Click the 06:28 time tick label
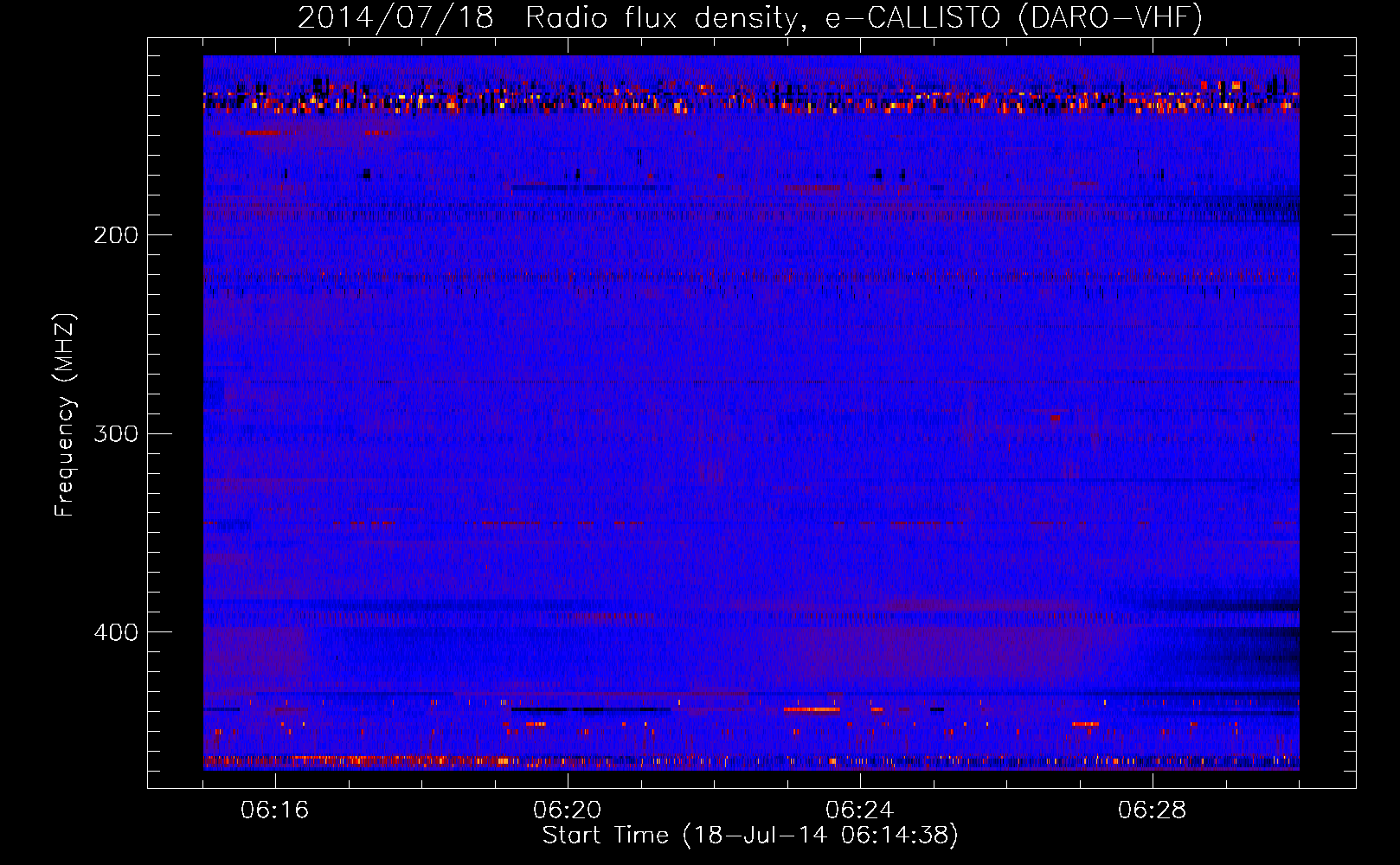Image resolution: width=1400 pixels, height=865 pixels. click(1153, 811)
